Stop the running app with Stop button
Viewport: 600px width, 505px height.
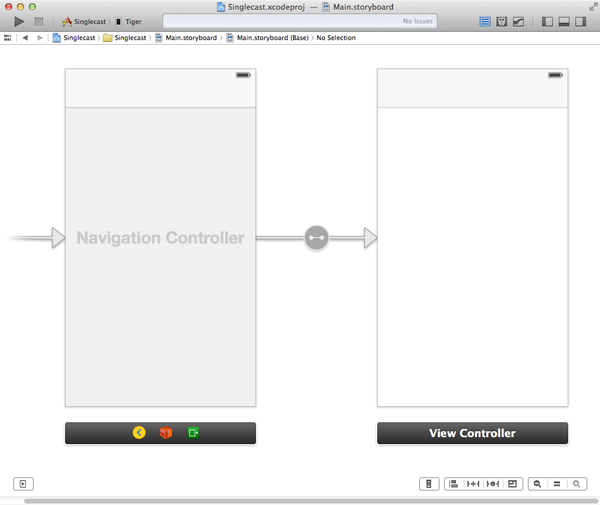39,22
